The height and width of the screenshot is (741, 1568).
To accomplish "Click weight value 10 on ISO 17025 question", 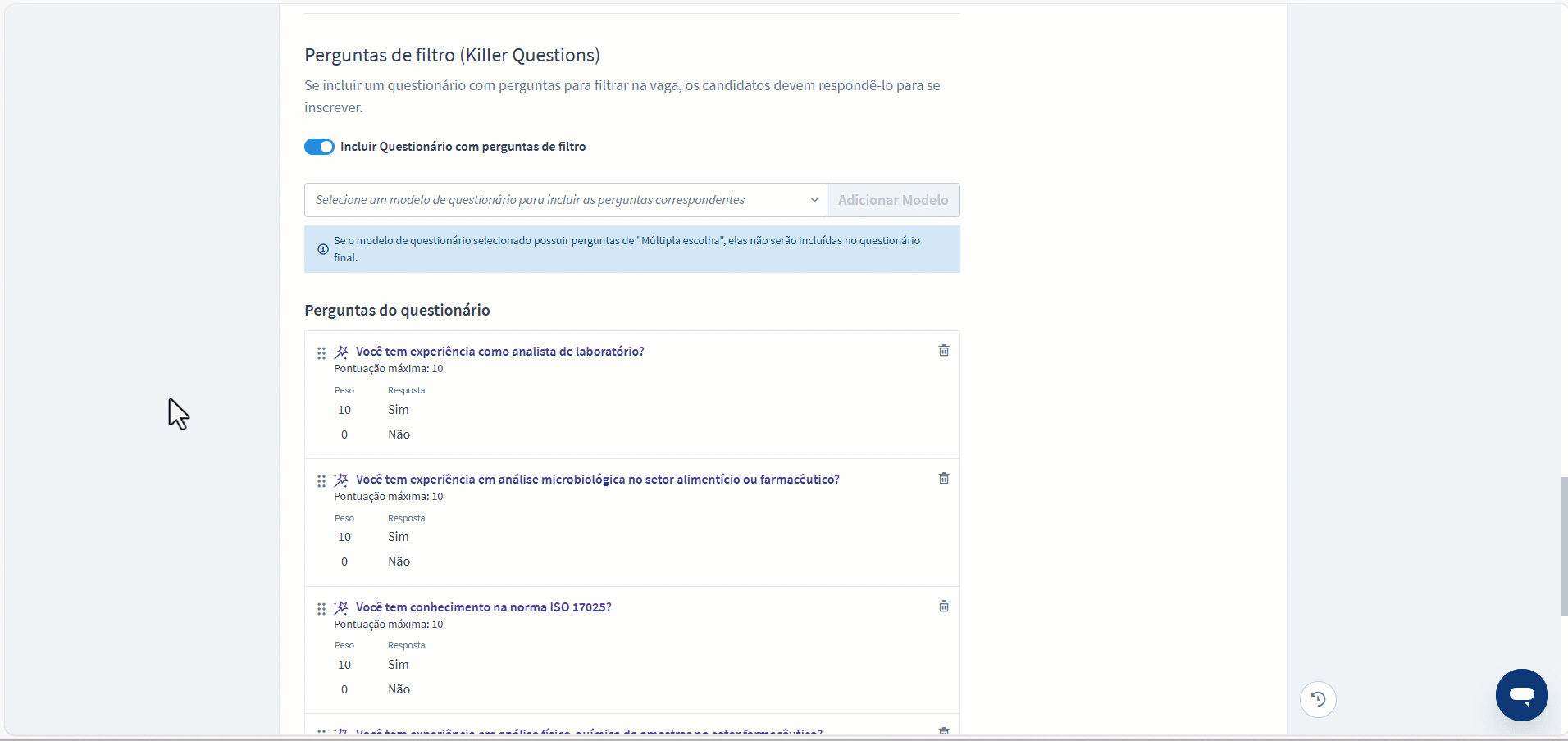I will tap(344, 665).
